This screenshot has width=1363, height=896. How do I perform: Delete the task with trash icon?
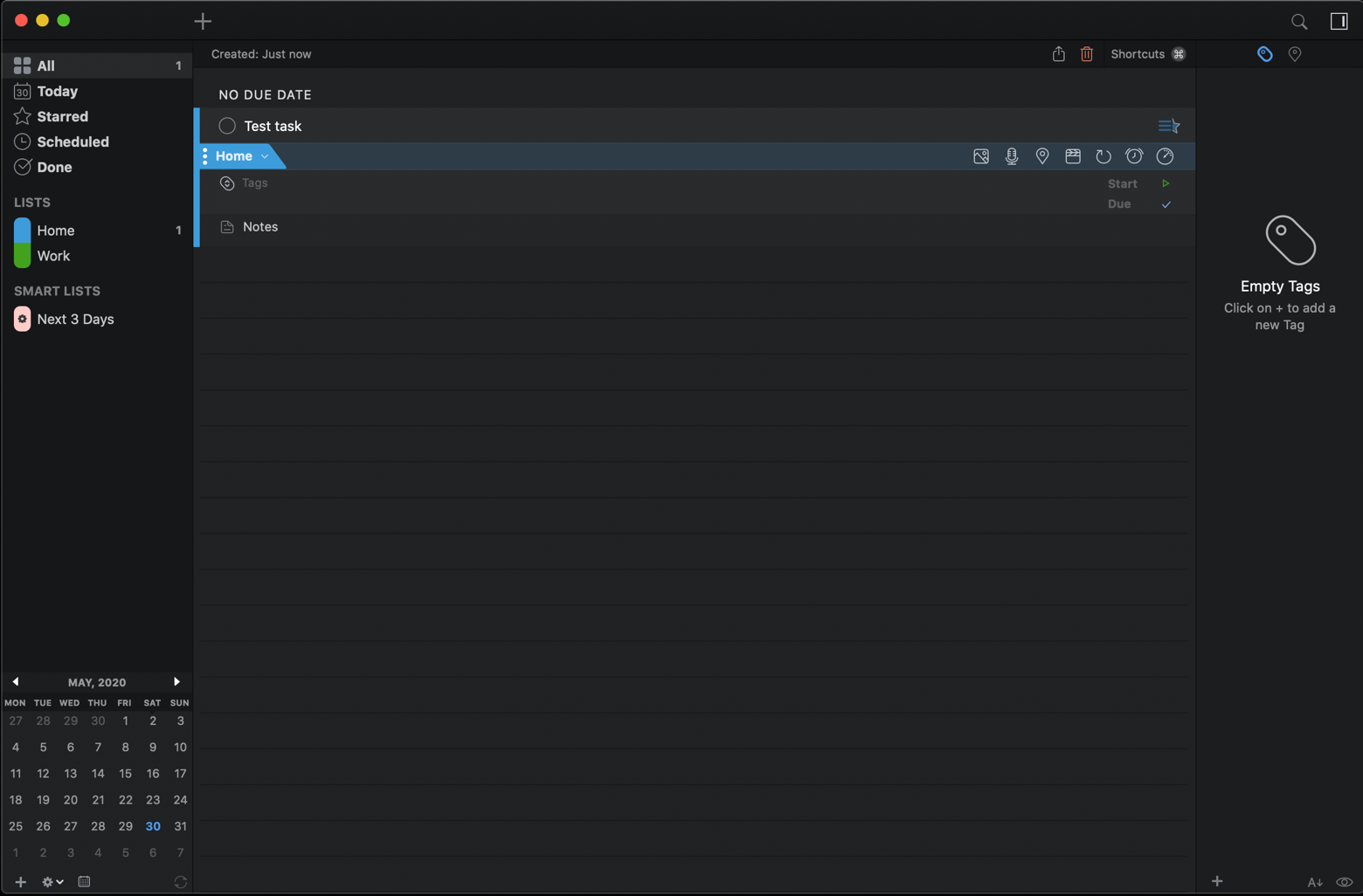pyautogui.click(x=1086, y=54)
